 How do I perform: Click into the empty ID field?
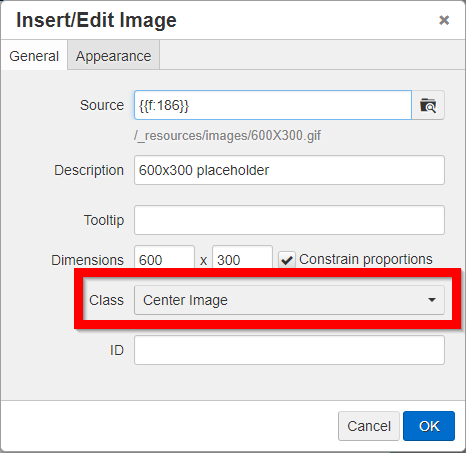click(x=289, y=350)
